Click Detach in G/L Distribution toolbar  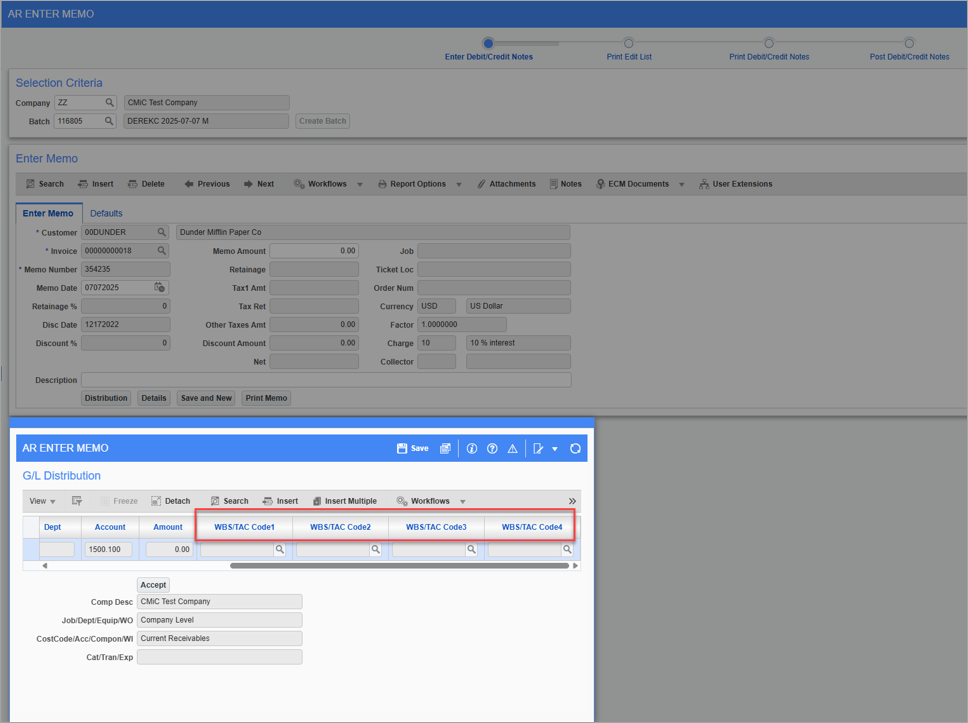pos(171,501)
